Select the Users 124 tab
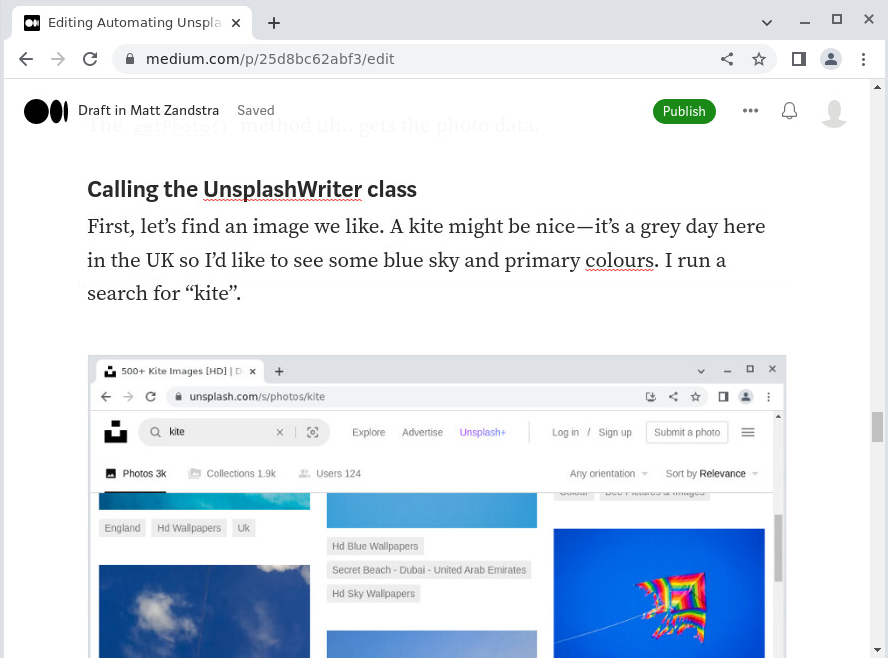888x658 pixels. (330, 473)
